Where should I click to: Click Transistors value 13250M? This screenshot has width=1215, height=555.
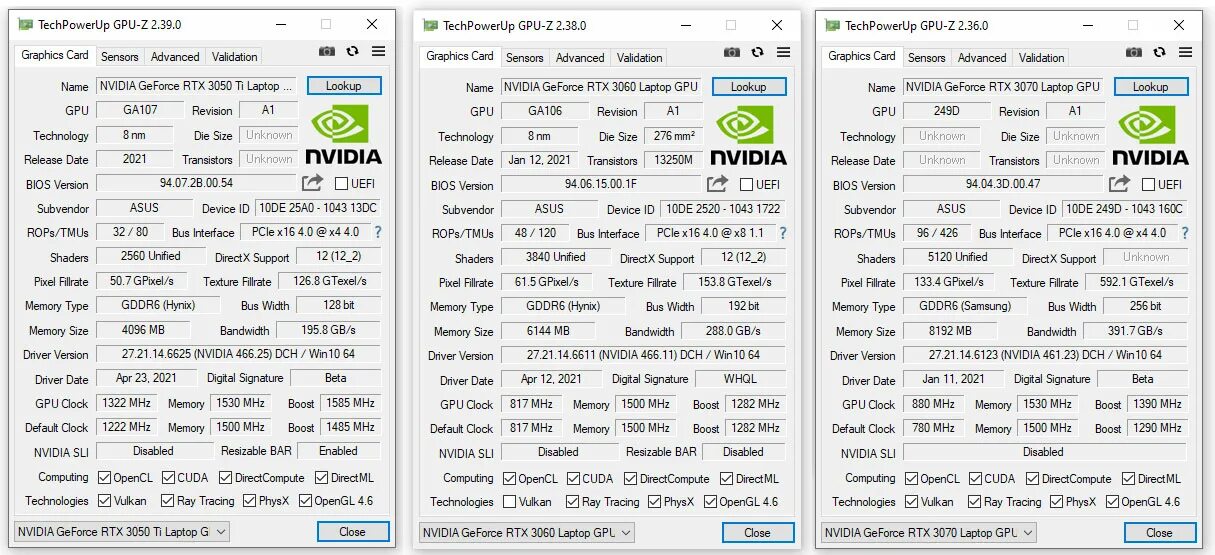[675, 160]
